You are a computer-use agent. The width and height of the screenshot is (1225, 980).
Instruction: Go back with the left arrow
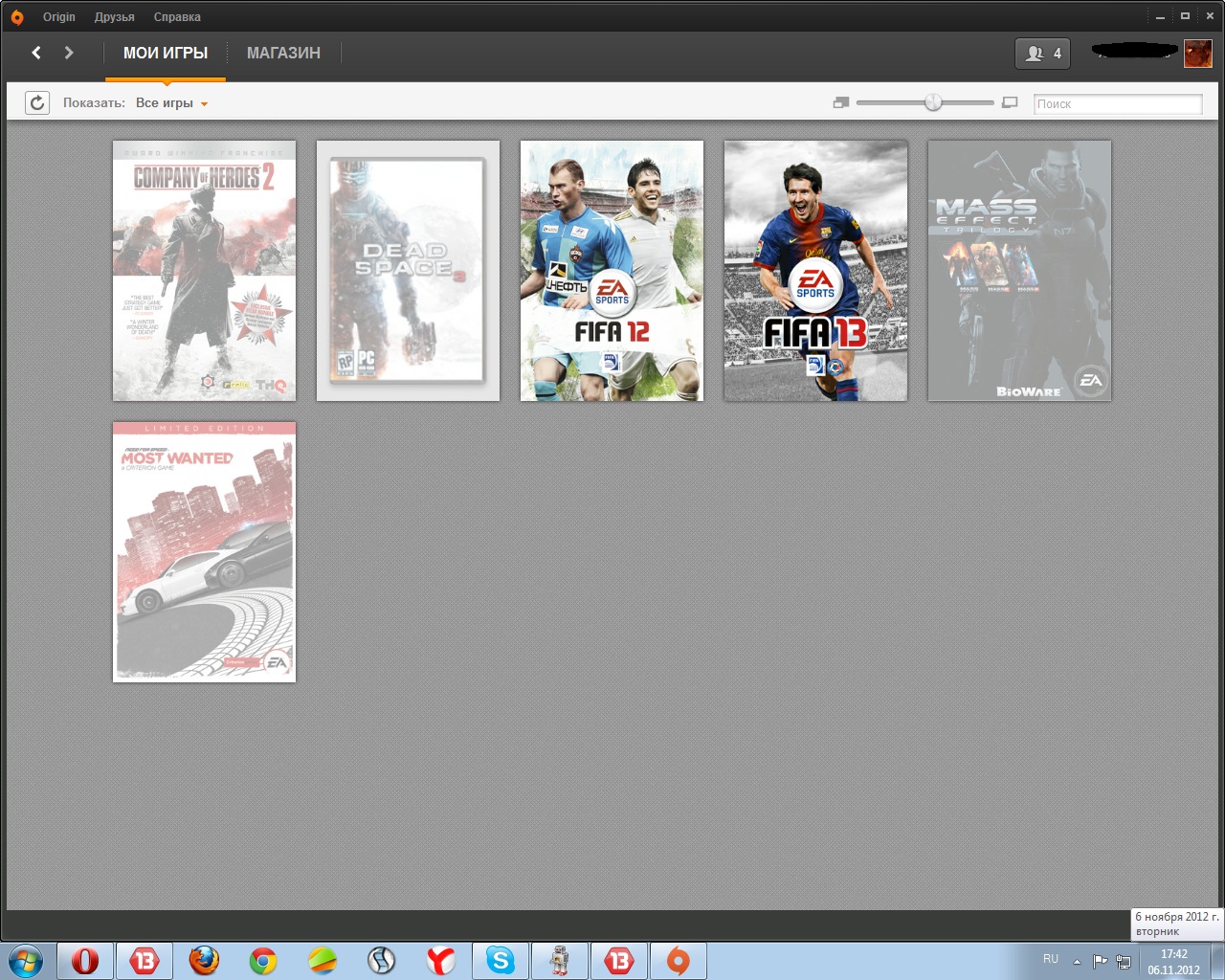point(36,53)
